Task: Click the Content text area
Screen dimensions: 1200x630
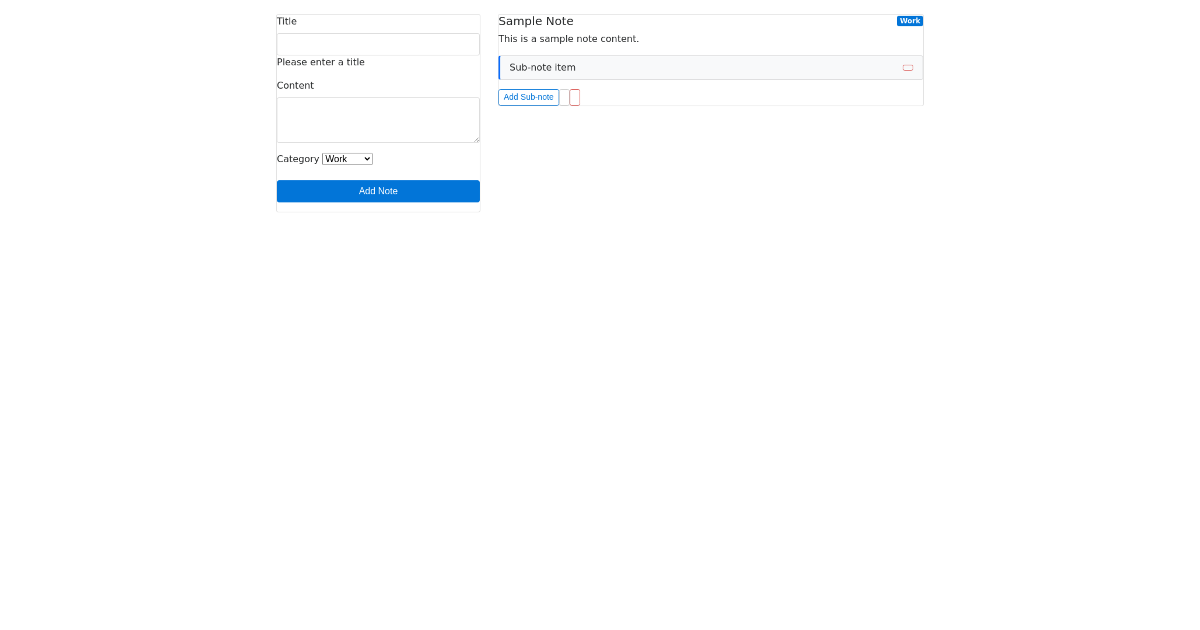Action: pyautogui.click(x=378, y=119)
